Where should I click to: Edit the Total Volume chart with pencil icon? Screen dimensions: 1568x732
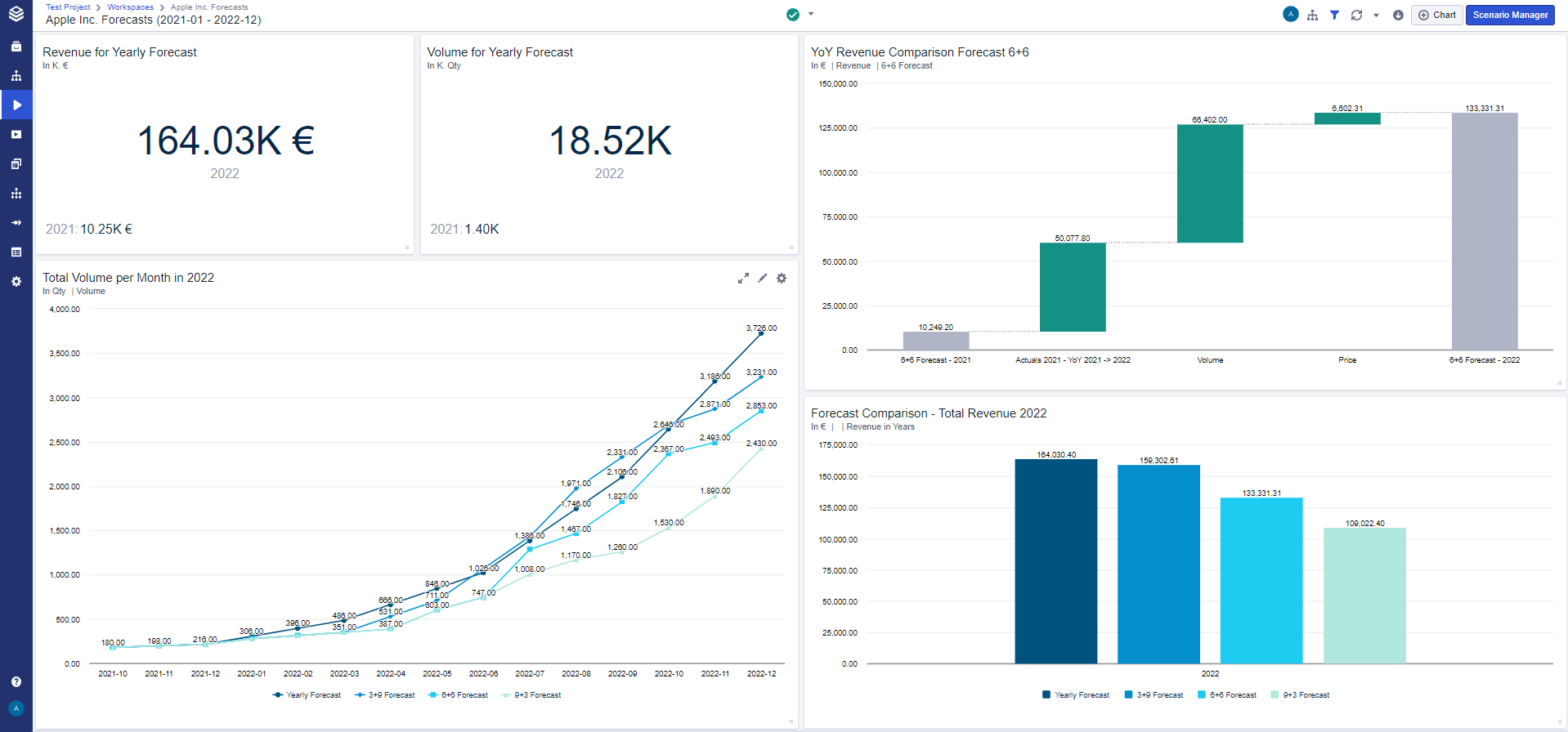coord(762,279)
